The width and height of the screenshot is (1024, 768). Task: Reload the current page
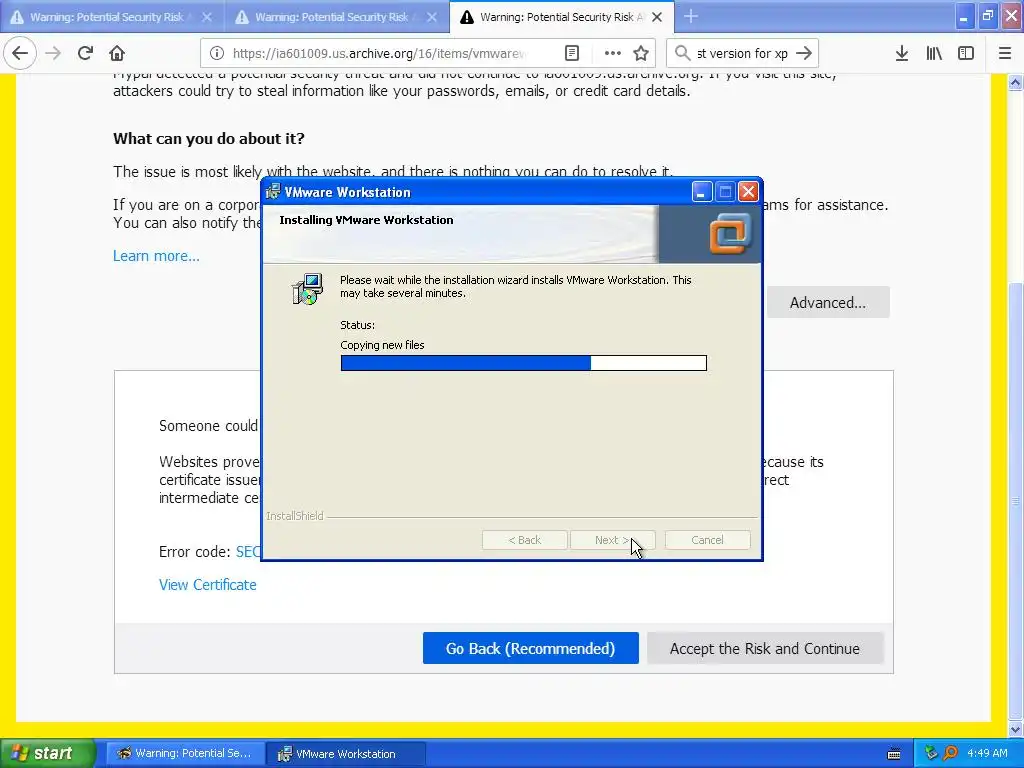coord(85,53)
